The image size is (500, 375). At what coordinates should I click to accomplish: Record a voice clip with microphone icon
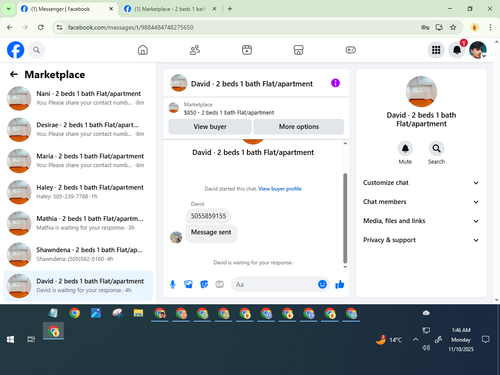pos(173,284)
